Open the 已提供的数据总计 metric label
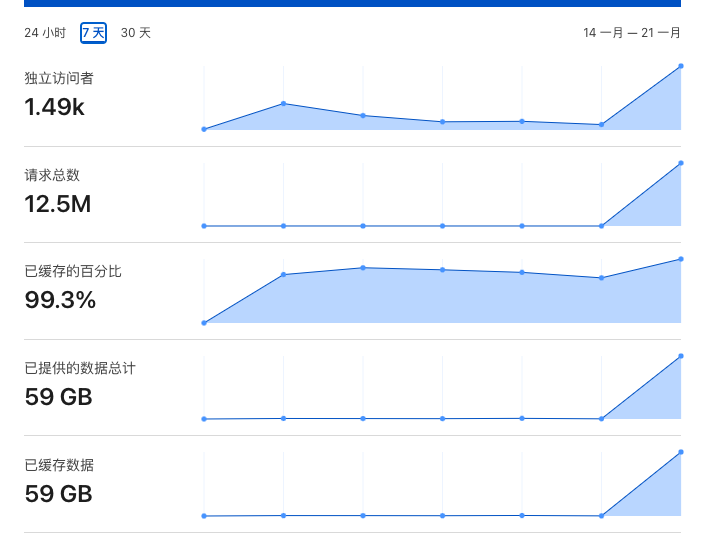Screen dimensions: 708x538 tap(80, 368)
